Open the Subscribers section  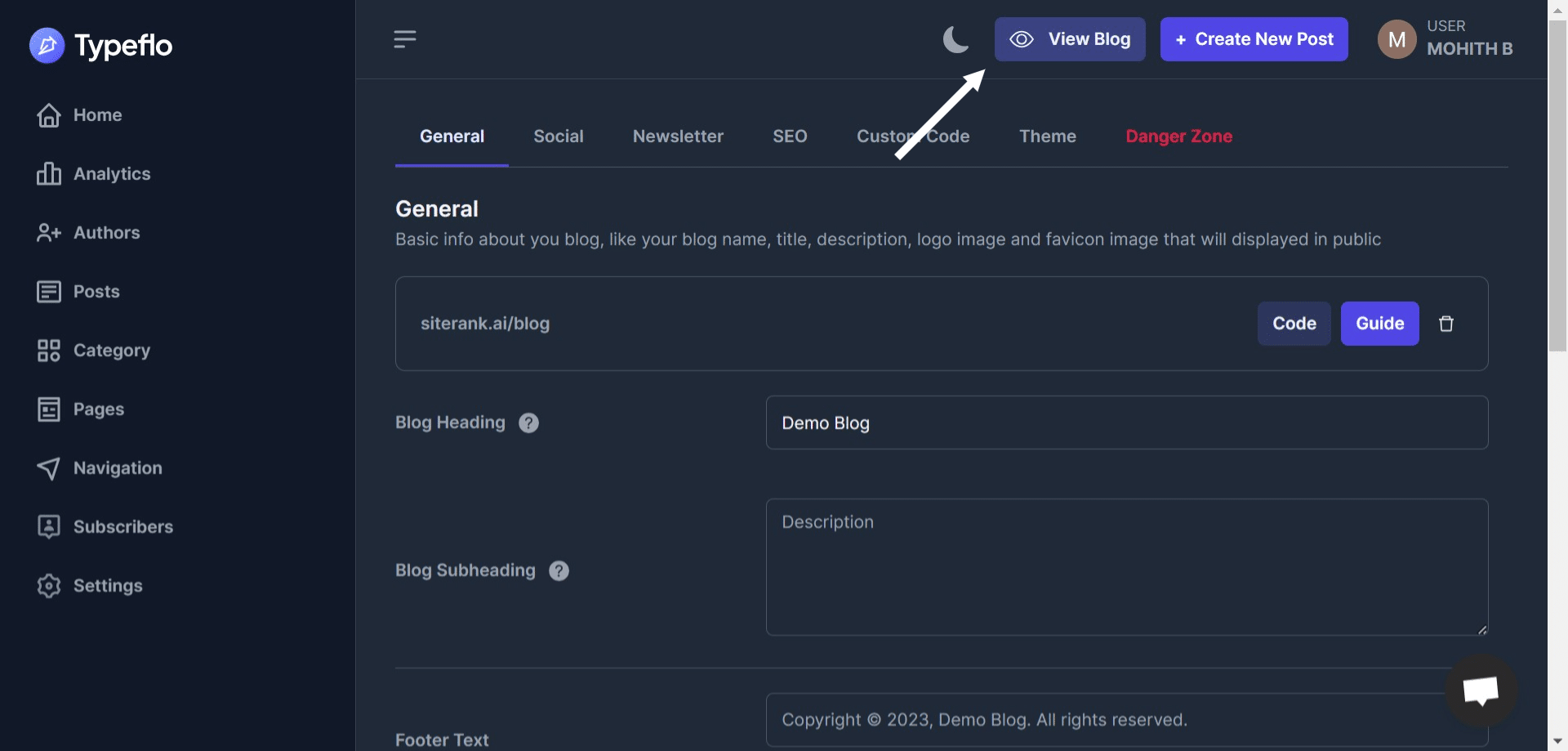point(123,526)
